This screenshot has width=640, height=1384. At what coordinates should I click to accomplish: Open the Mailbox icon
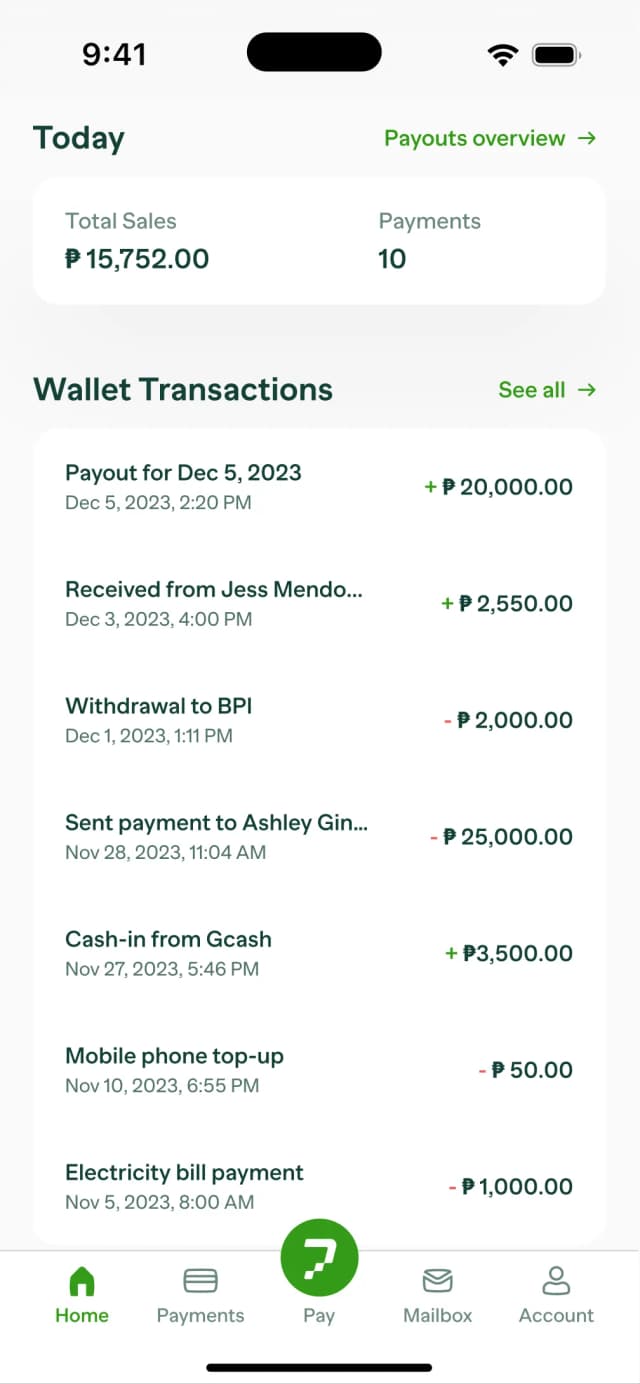437,1279
